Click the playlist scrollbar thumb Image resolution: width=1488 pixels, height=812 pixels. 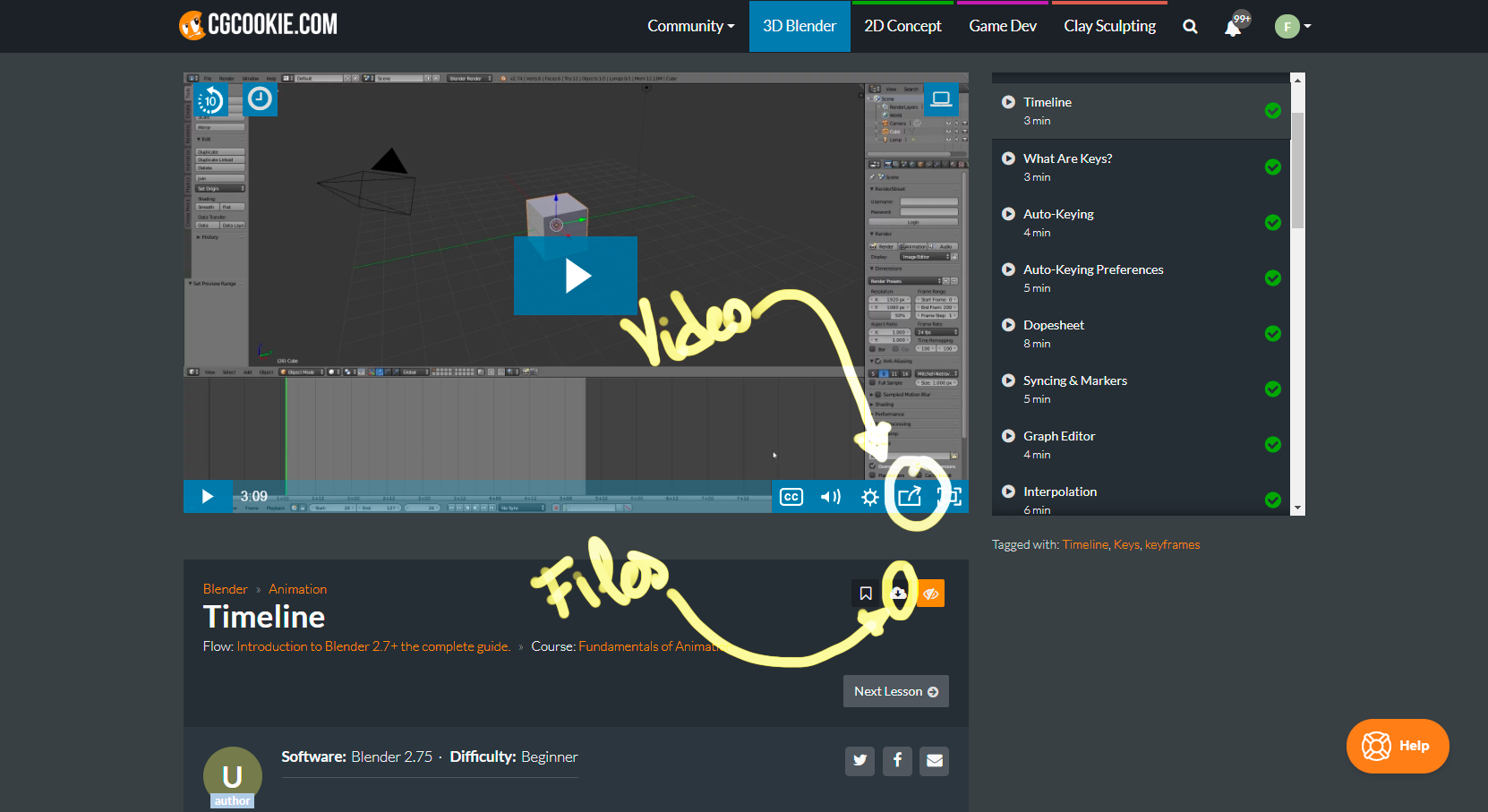[x=1297, y=170]
